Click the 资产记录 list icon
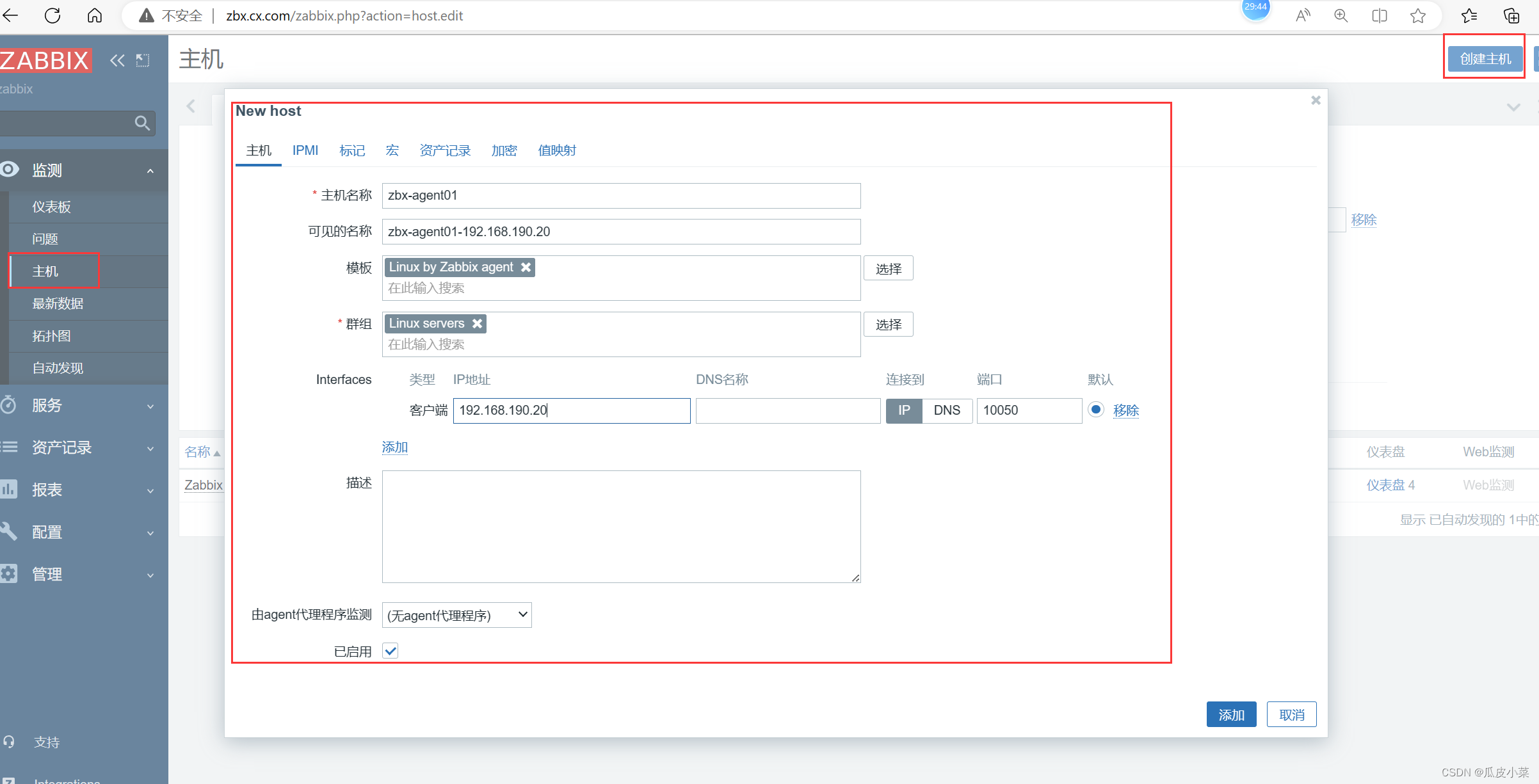Screen dimensions: 1539x784 8,447
